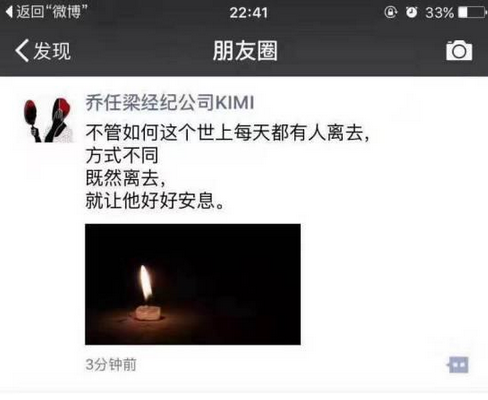Tap the 22:41 clock in the status bar
The height and width of the screenshot is (400, 488).
249,13
